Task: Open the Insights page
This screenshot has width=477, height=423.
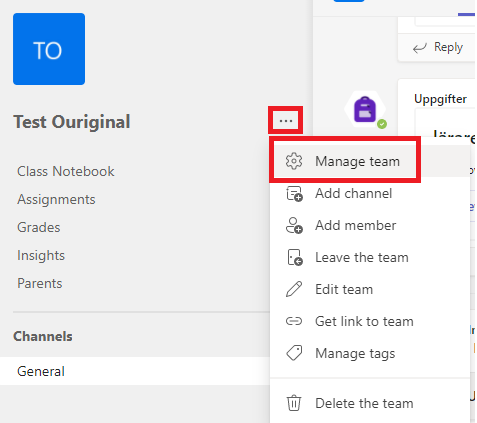Action: pos(41,256)
